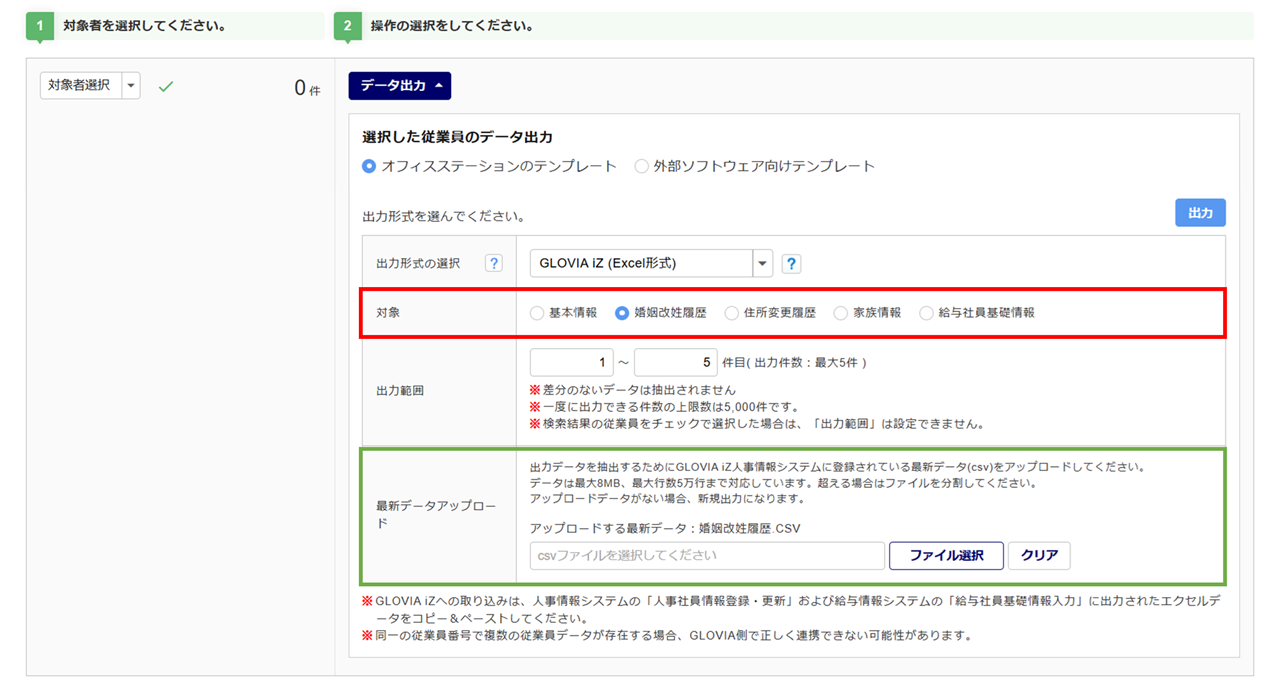Viewport: 1280px width, 681px height.
Task: Choose 基本情報 as the target
Action: 538,313
